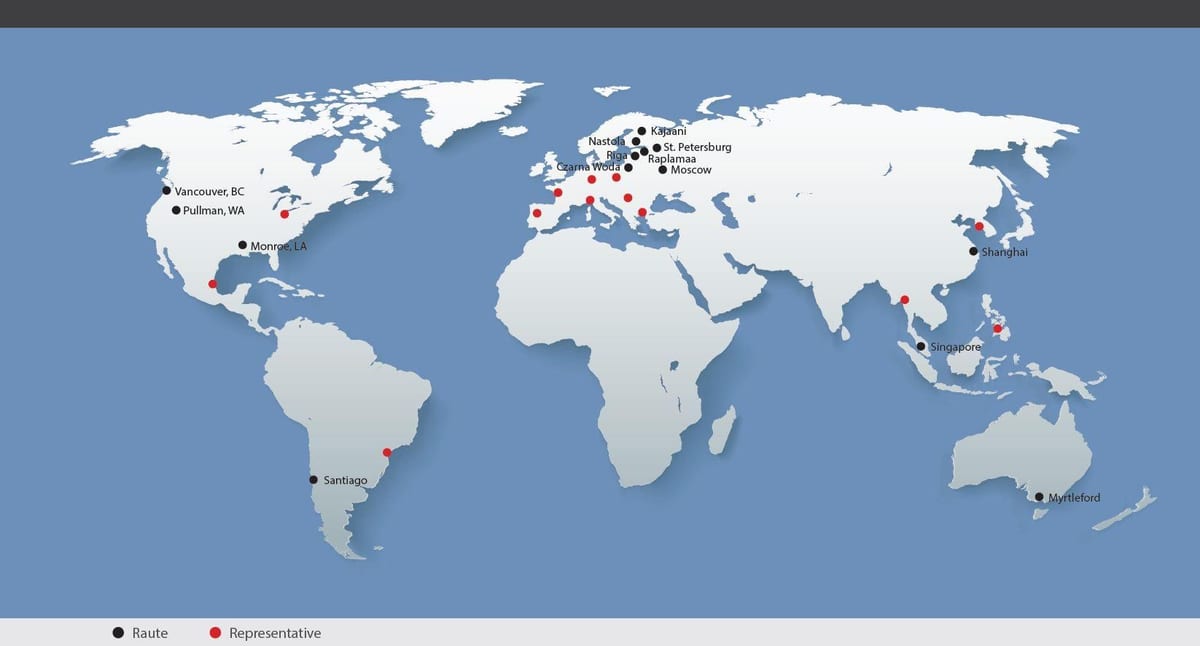Click the Kajaani marker in Finland
Image resolution: width=1200 pixels, height=646 pixels.
pyautogui.click(x=641, y=131)
